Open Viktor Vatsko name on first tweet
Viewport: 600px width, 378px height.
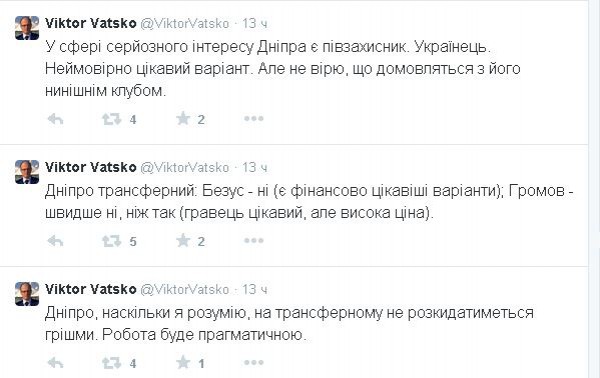(x=91, y=23)
